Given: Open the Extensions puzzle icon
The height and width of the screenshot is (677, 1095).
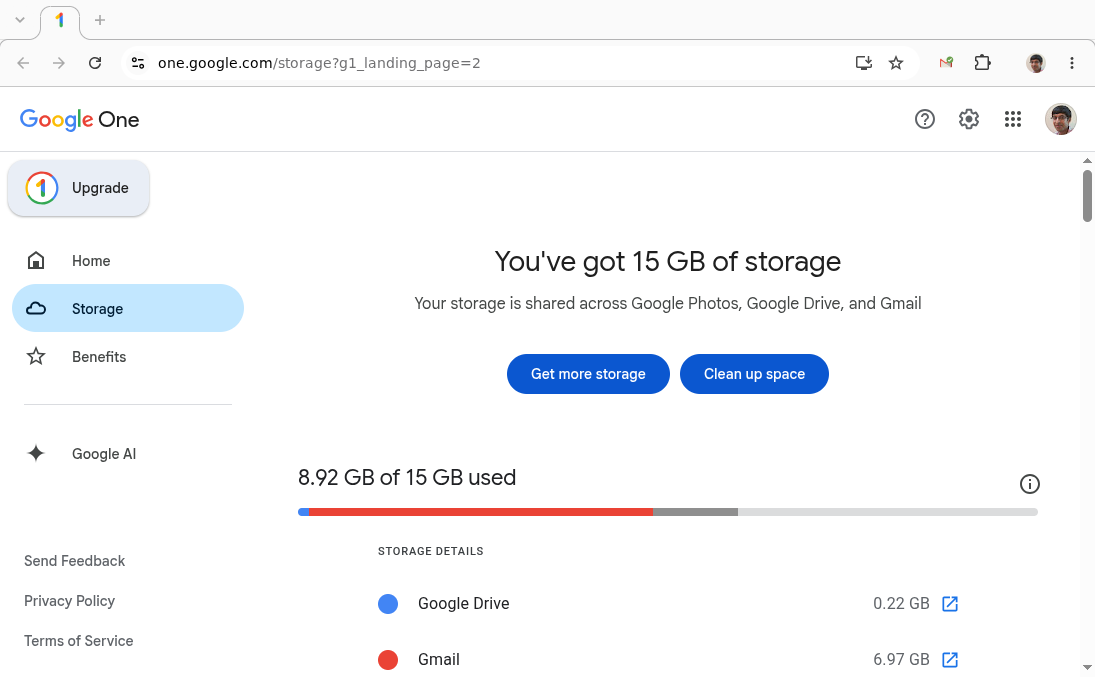Looking at the screenshot, I should point(983,63).
